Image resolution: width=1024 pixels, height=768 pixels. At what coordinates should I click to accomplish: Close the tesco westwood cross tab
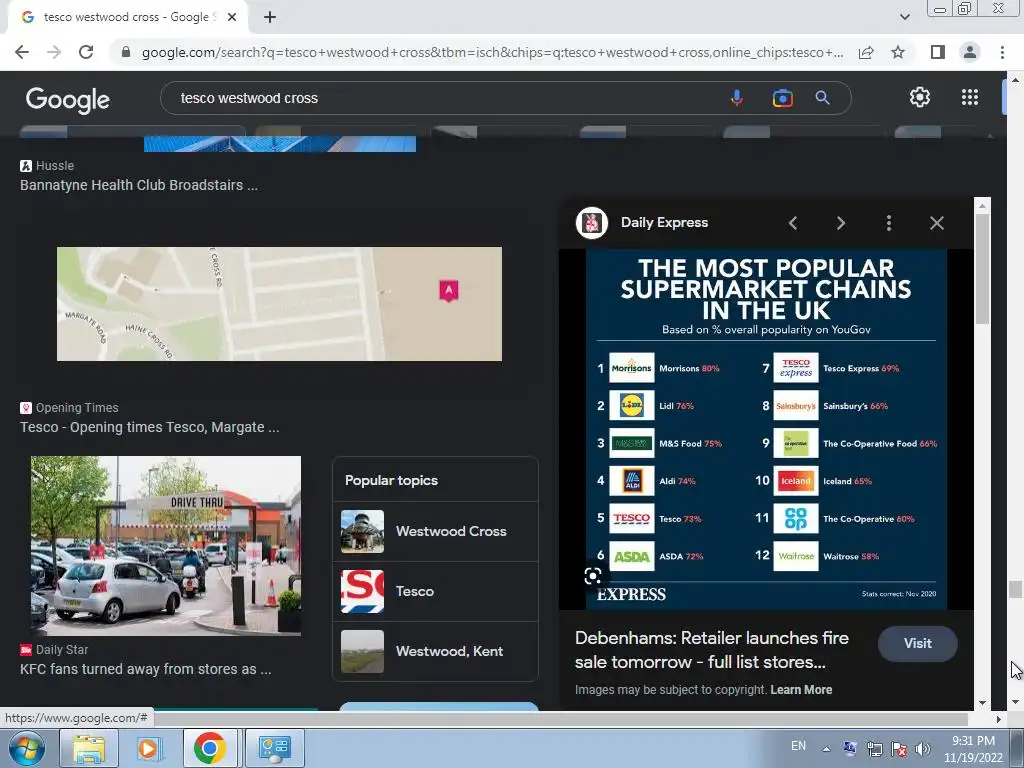[x=232, y=17]
